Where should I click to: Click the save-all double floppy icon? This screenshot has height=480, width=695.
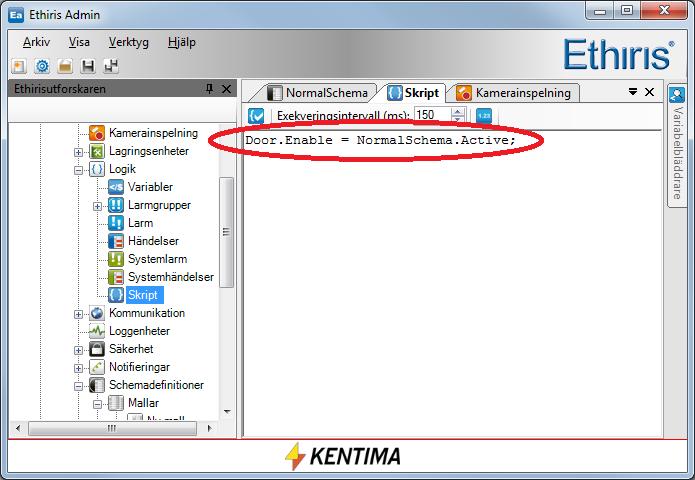[111, 66]
